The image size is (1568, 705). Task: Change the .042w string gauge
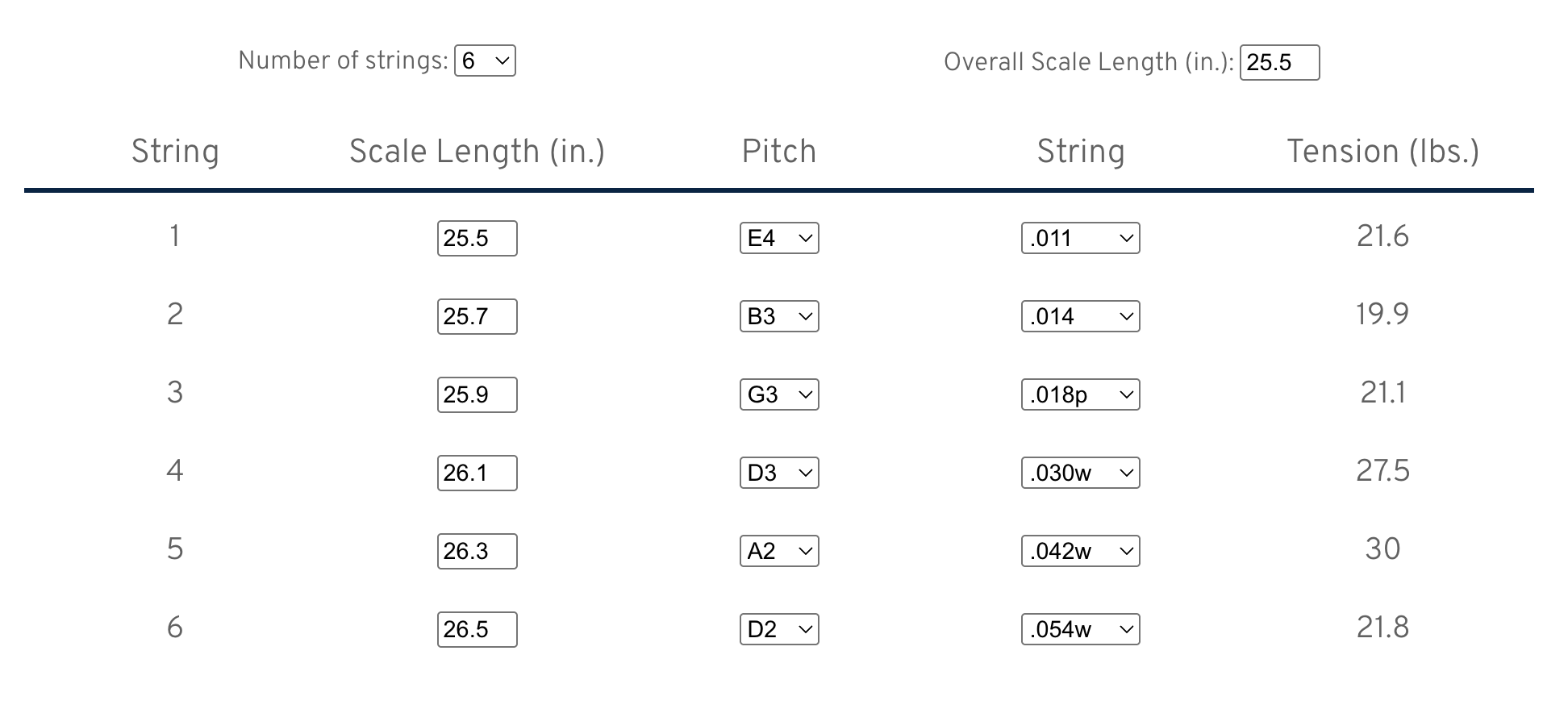click(1080, 552)
